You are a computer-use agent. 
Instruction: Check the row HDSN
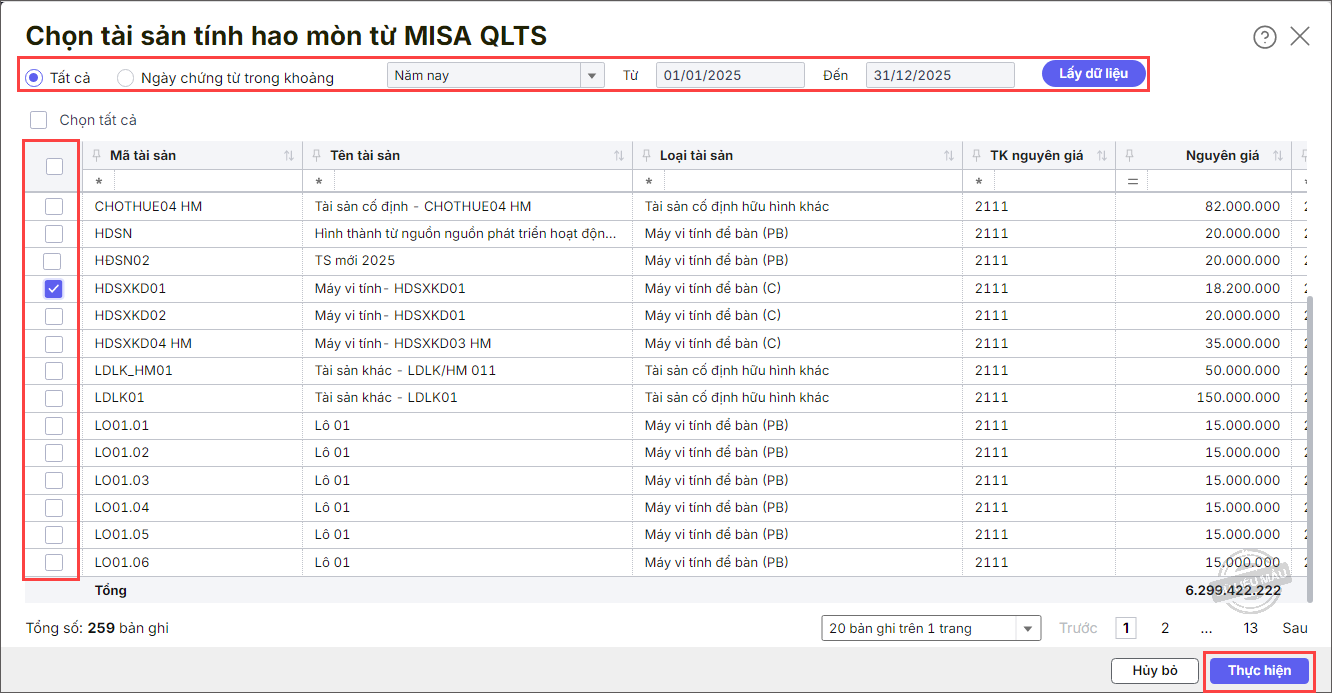click(54, 233)
